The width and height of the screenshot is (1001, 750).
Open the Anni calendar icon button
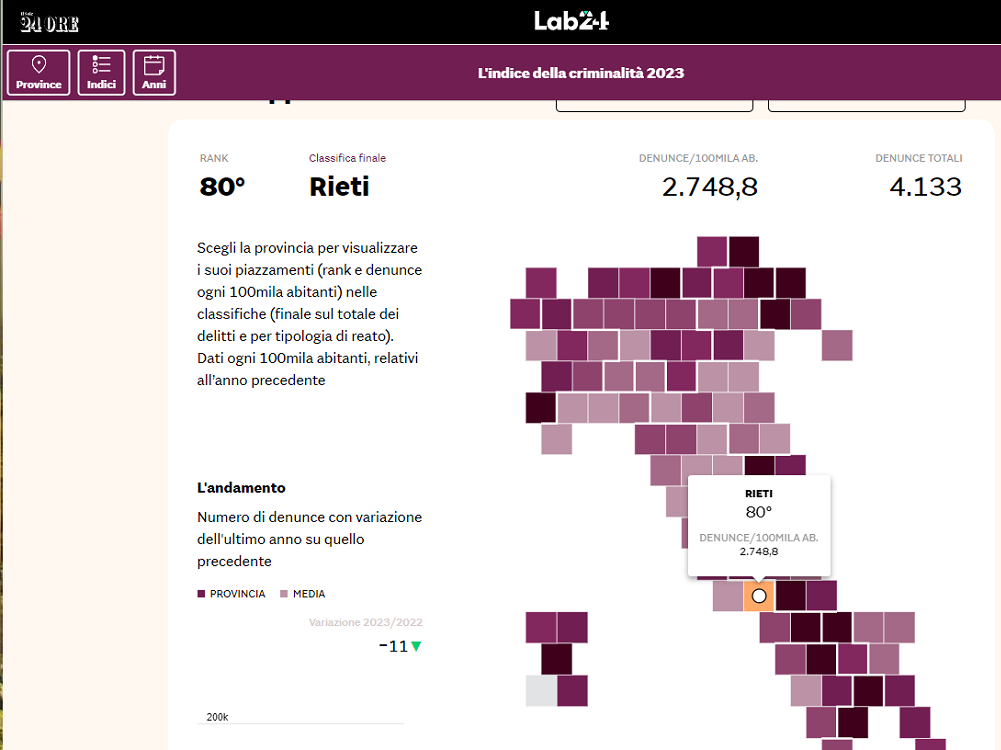pyautogui.click(x=154, y=73)
